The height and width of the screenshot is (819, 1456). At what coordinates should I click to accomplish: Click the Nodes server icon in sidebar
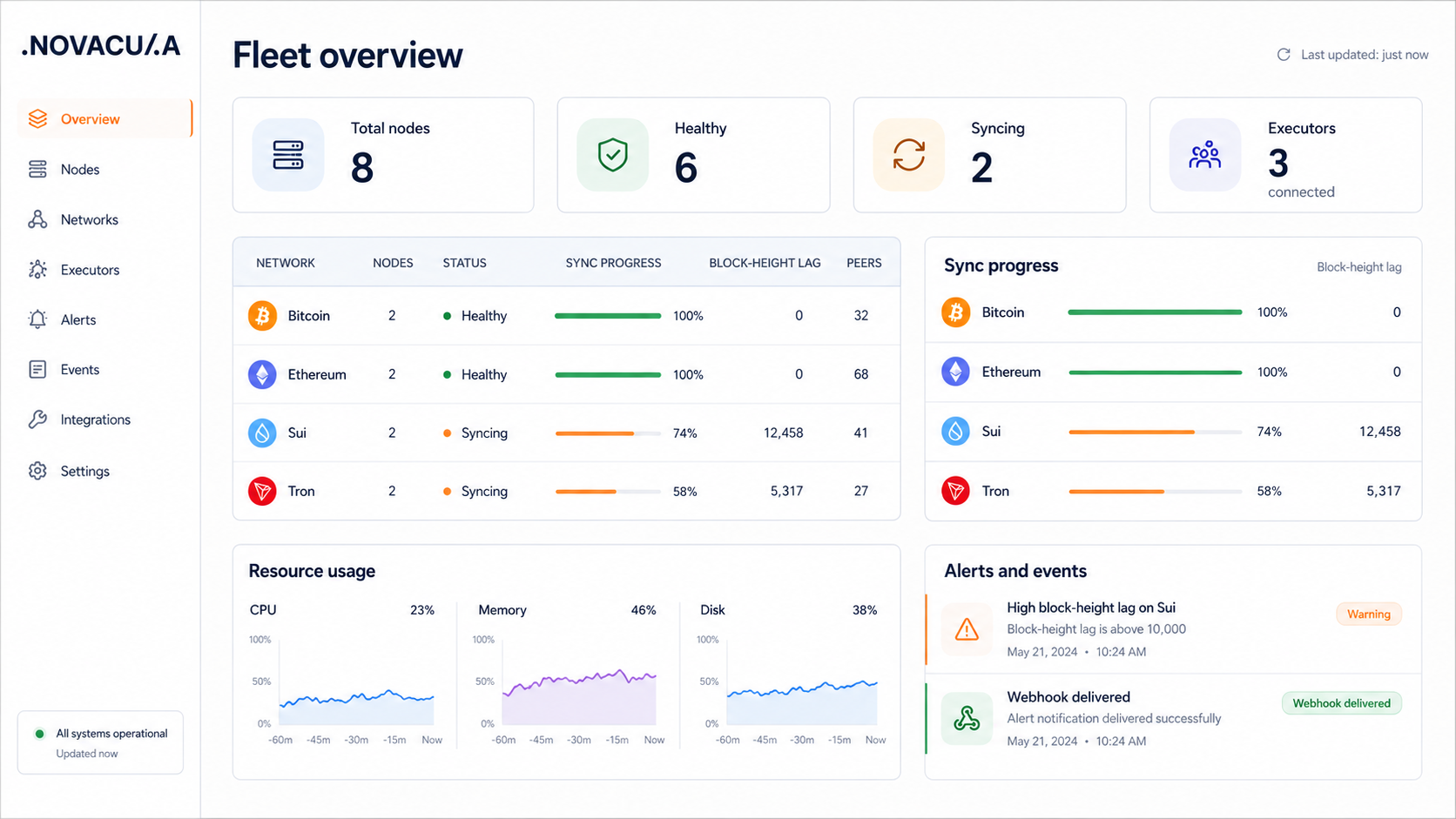pyautogui.click(x=37, y=169)
